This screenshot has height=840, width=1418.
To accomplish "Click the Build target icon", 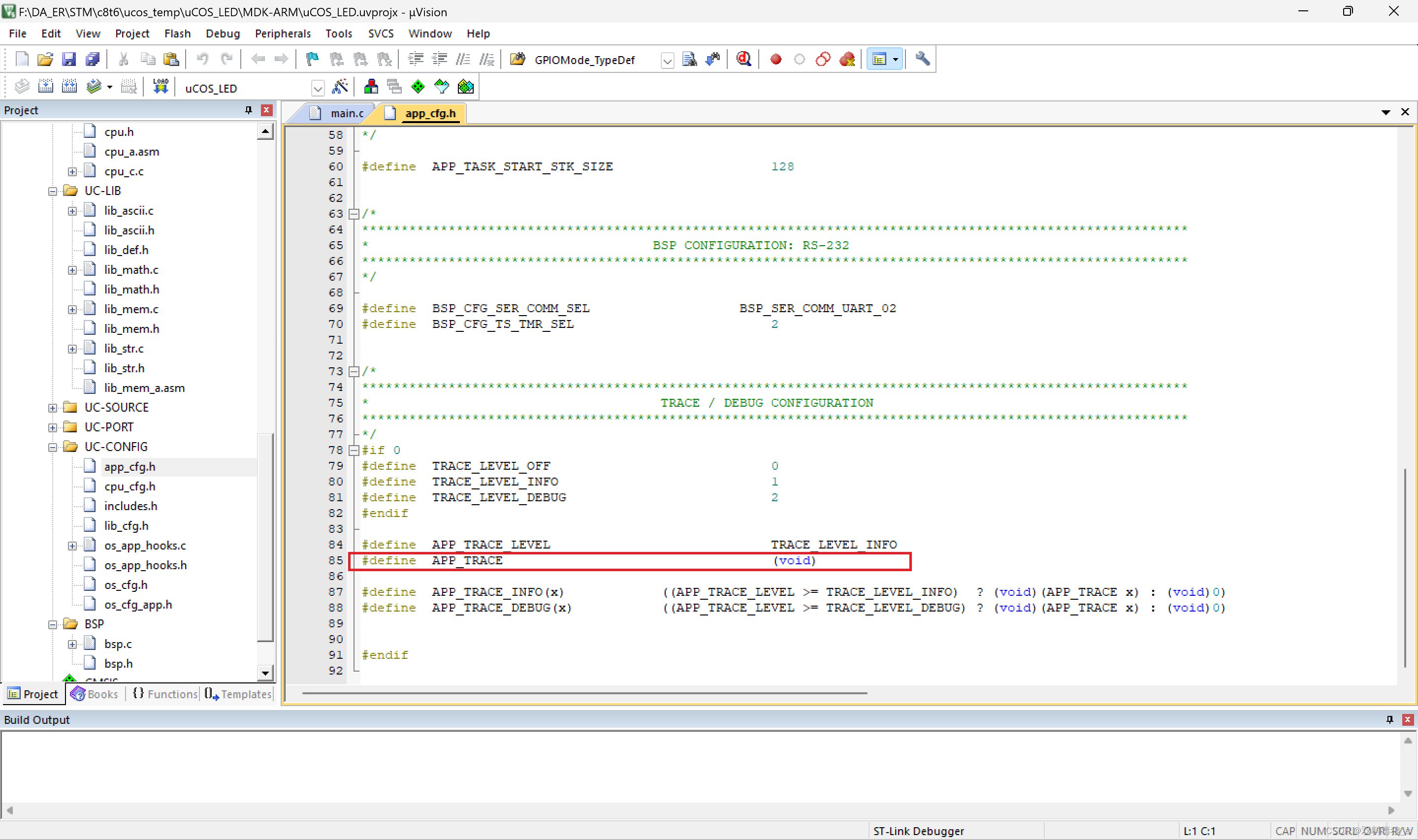I will tap(45, 87).
